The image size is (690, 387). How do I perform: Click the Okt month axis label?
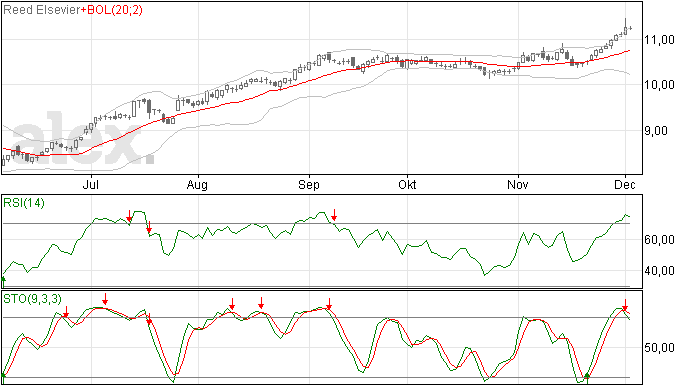click(407, 184)
